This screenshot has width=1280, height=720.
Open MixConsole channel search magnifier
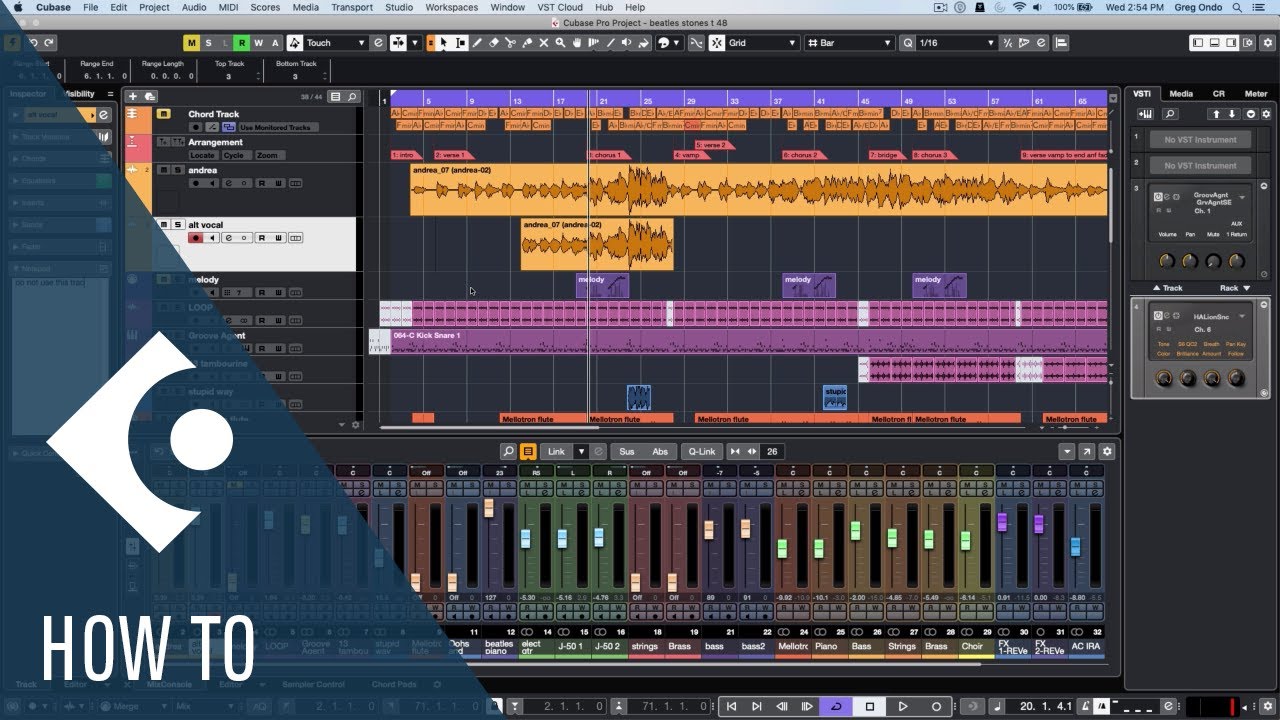pyautogui.click(x=508, y=452)
